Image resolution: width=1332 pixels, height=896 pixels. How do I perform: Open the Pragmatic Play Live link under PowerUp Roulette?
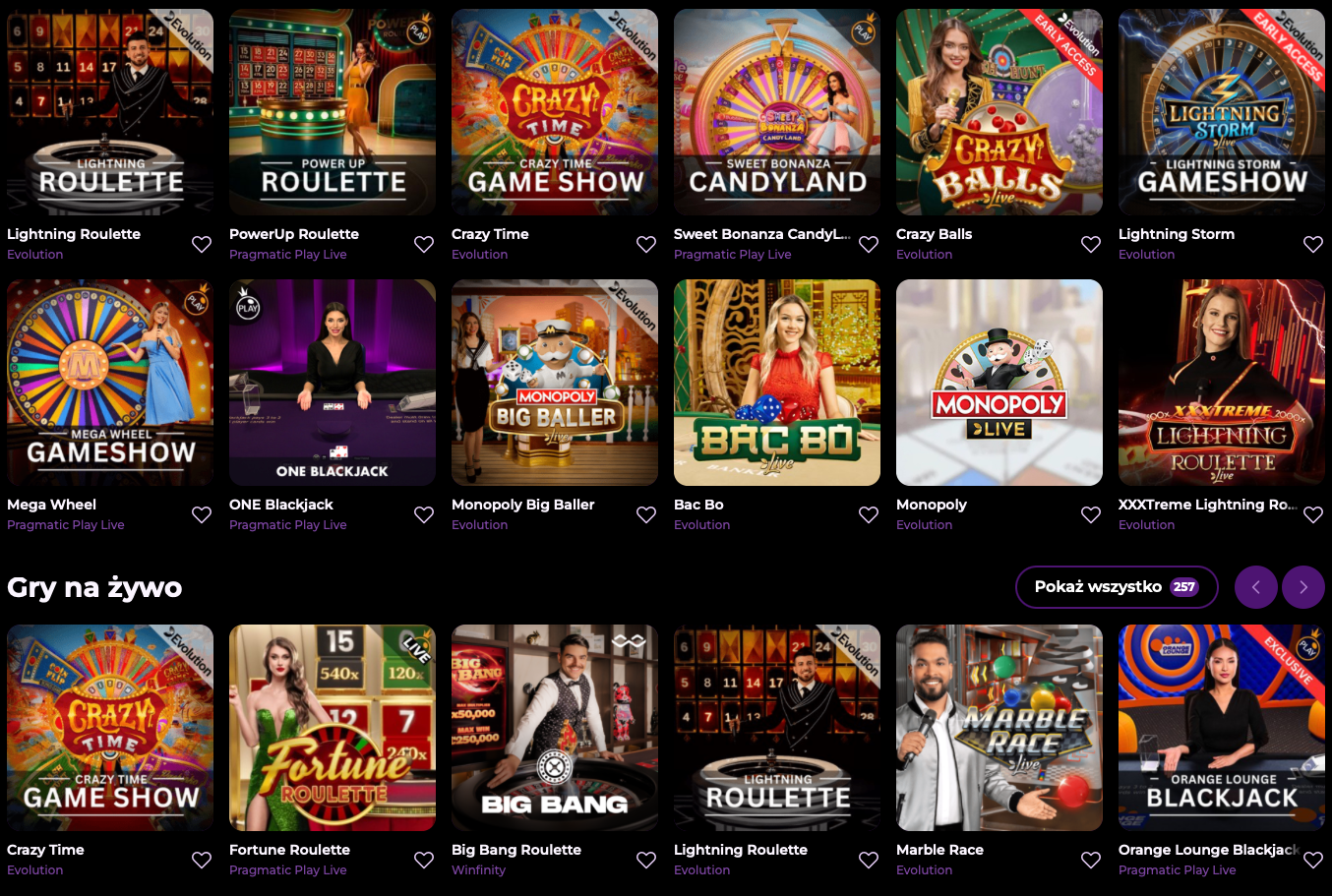pyautogui.click(x=287, y=255)
